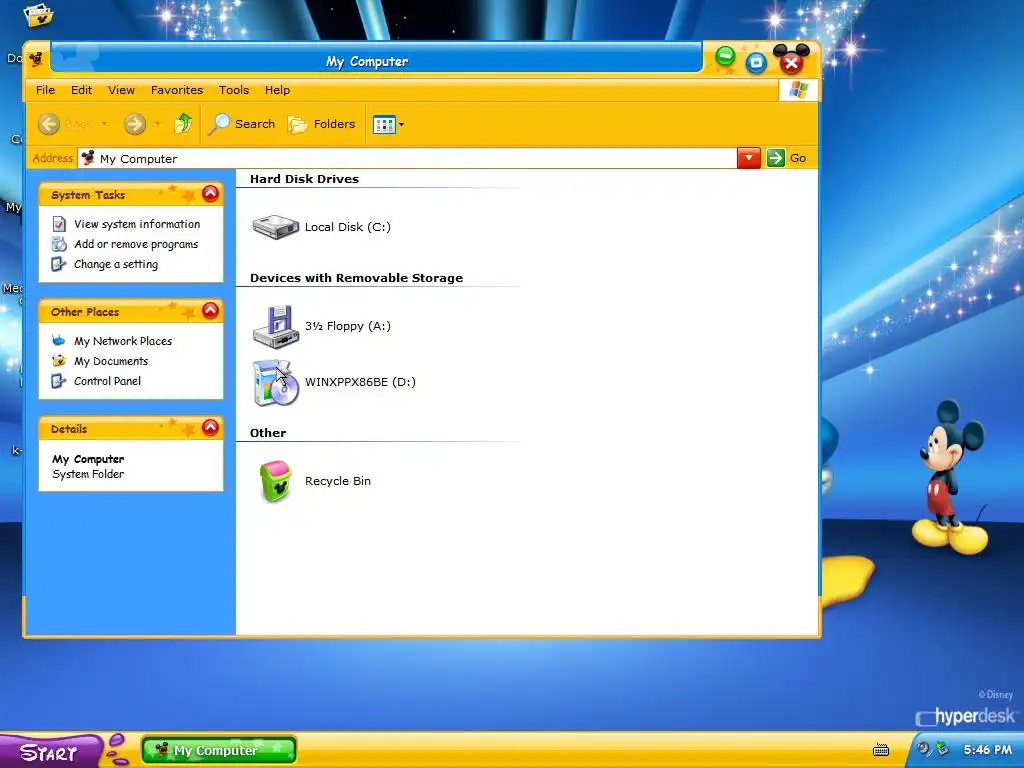
Task: Click the second system tray icon
Action: (942, 748)
